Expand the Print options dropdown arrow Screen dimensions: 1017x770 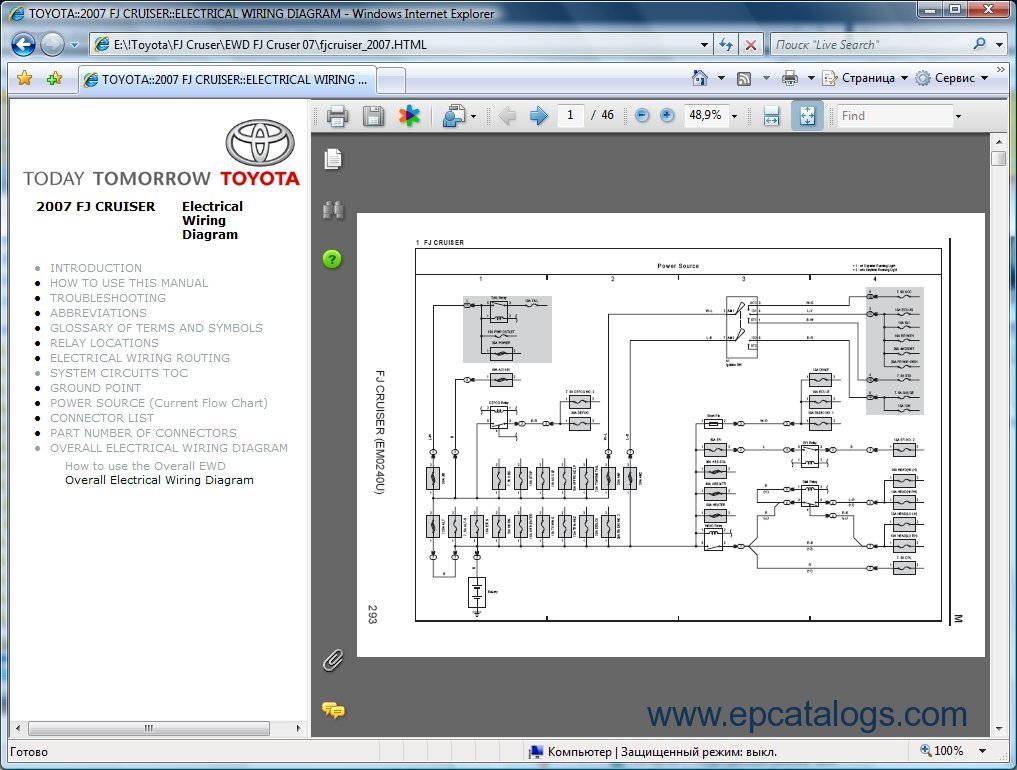(811, 78)
